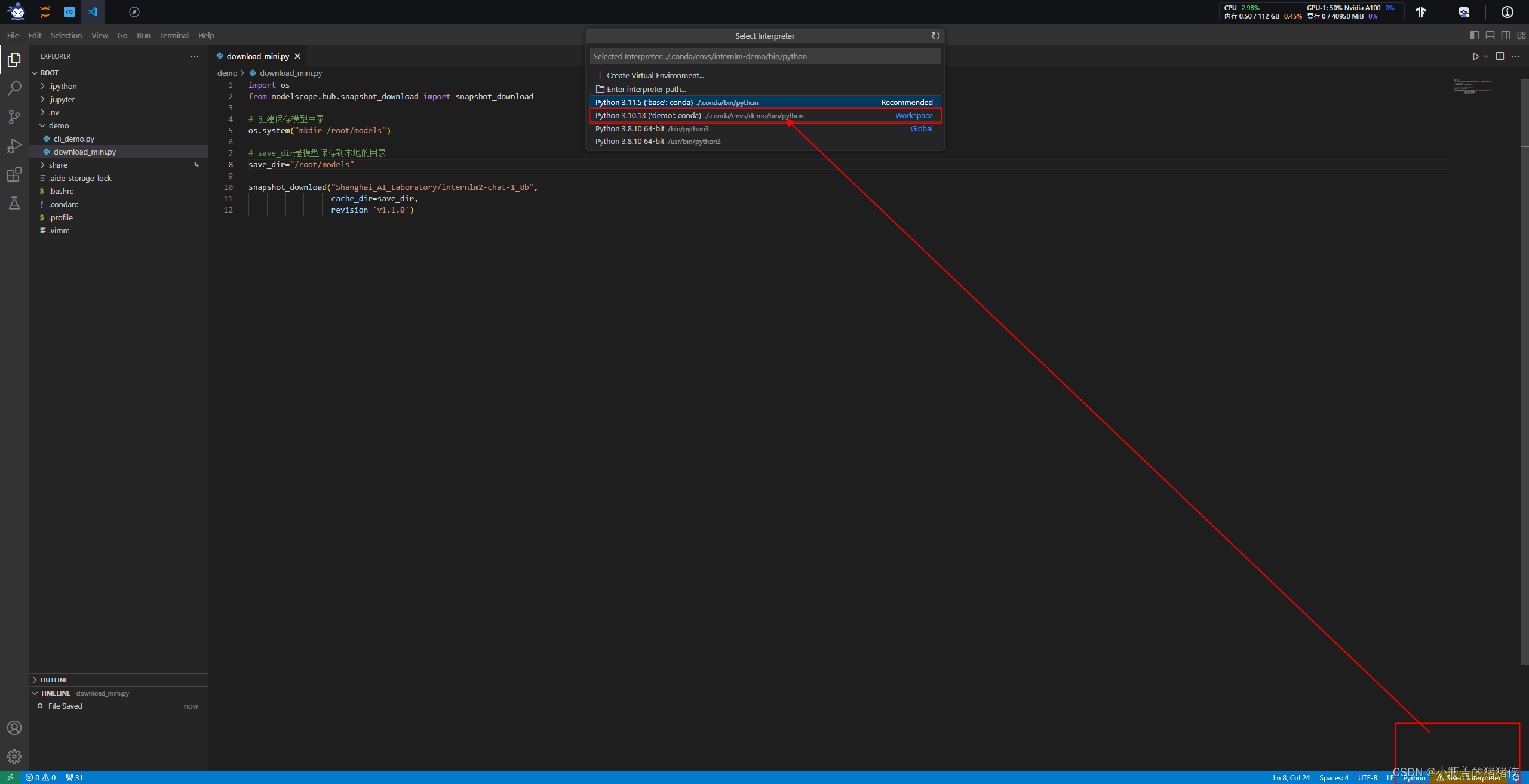
Task: Open the Search view icon
Action: 14,88
